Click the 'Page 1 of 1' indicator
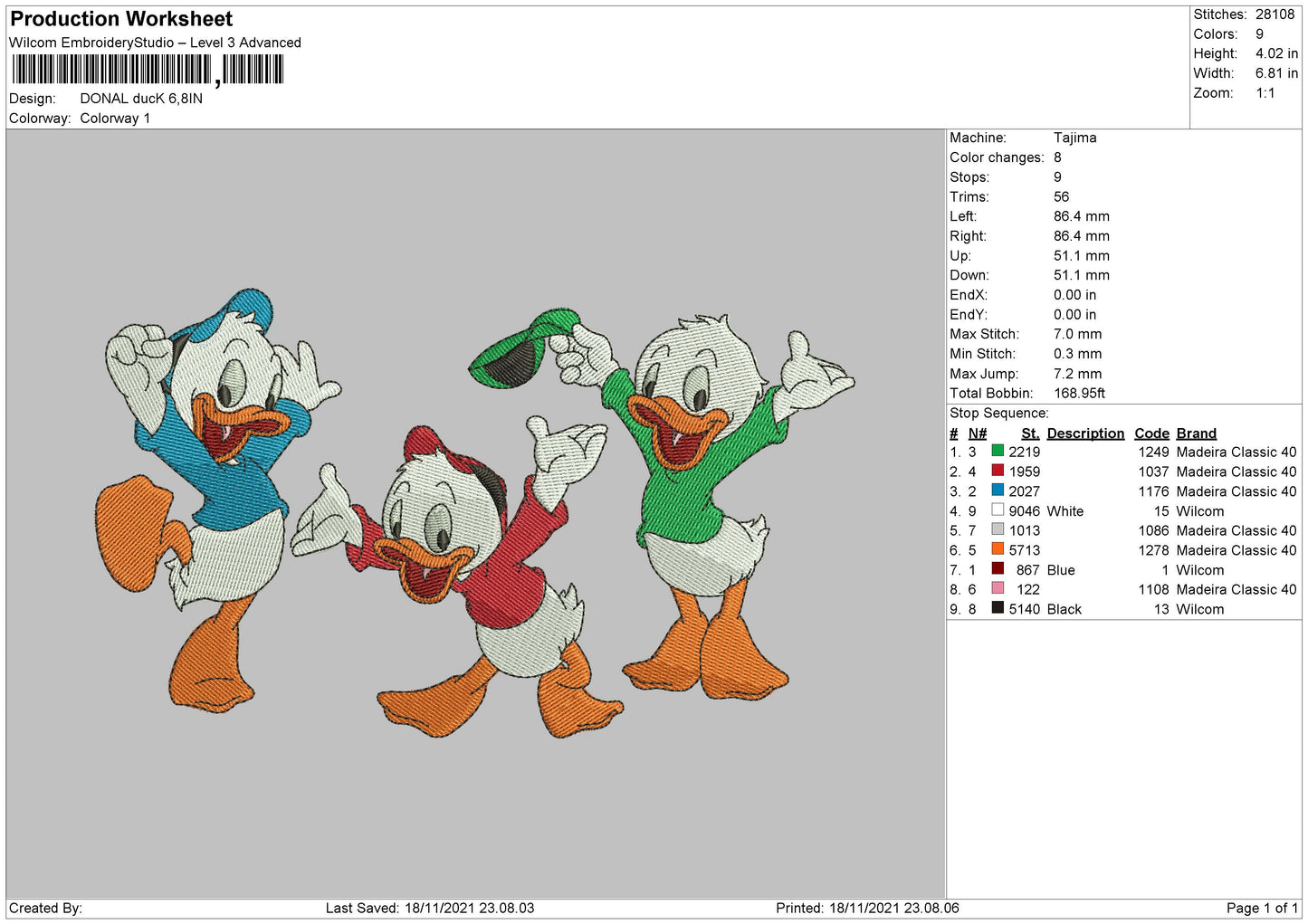The width and height of the screenshot is (1308, 924). click(x=1262, y=908)
